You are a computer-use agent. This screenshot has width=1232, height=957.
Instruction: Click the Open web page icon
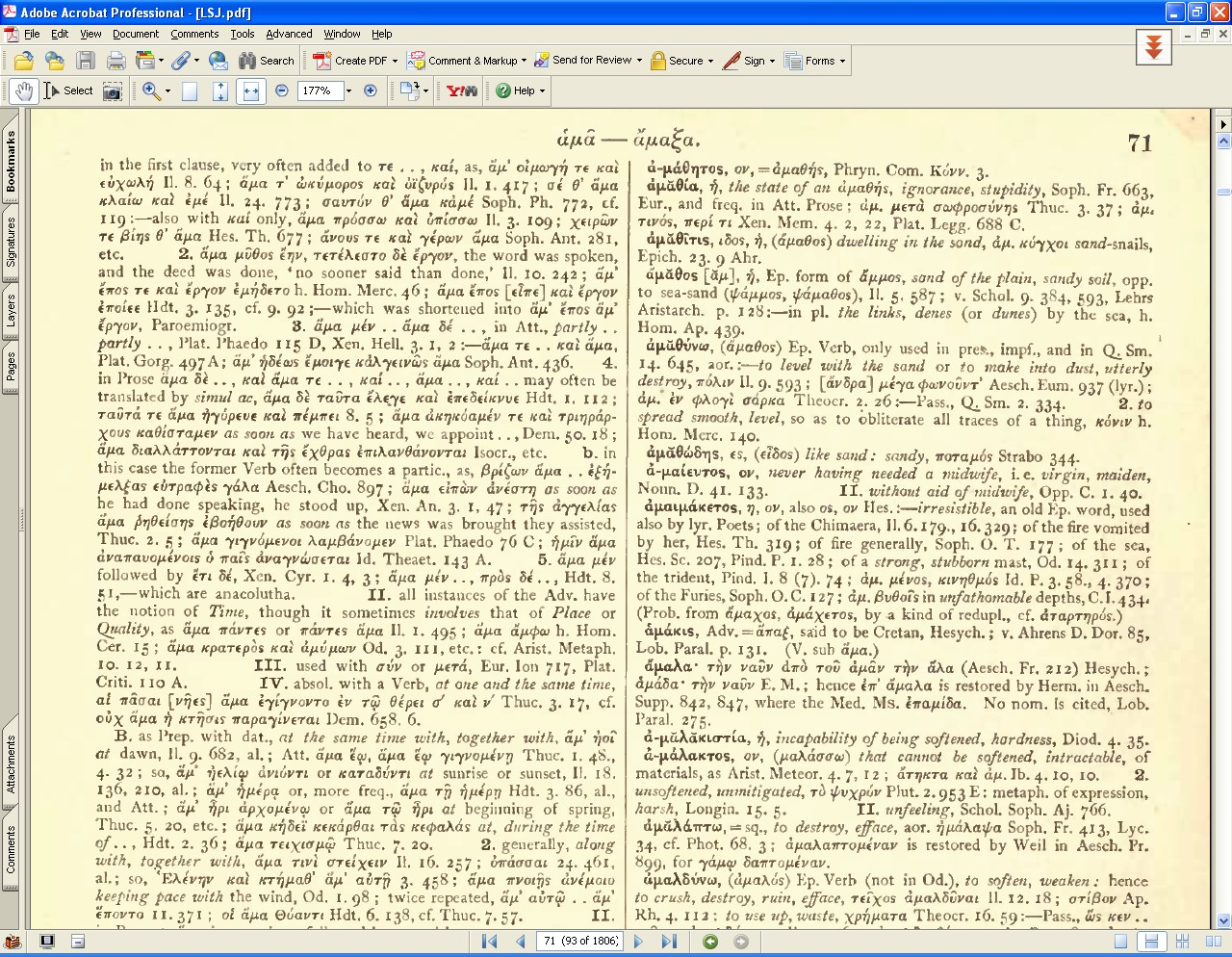click(54, 61)
